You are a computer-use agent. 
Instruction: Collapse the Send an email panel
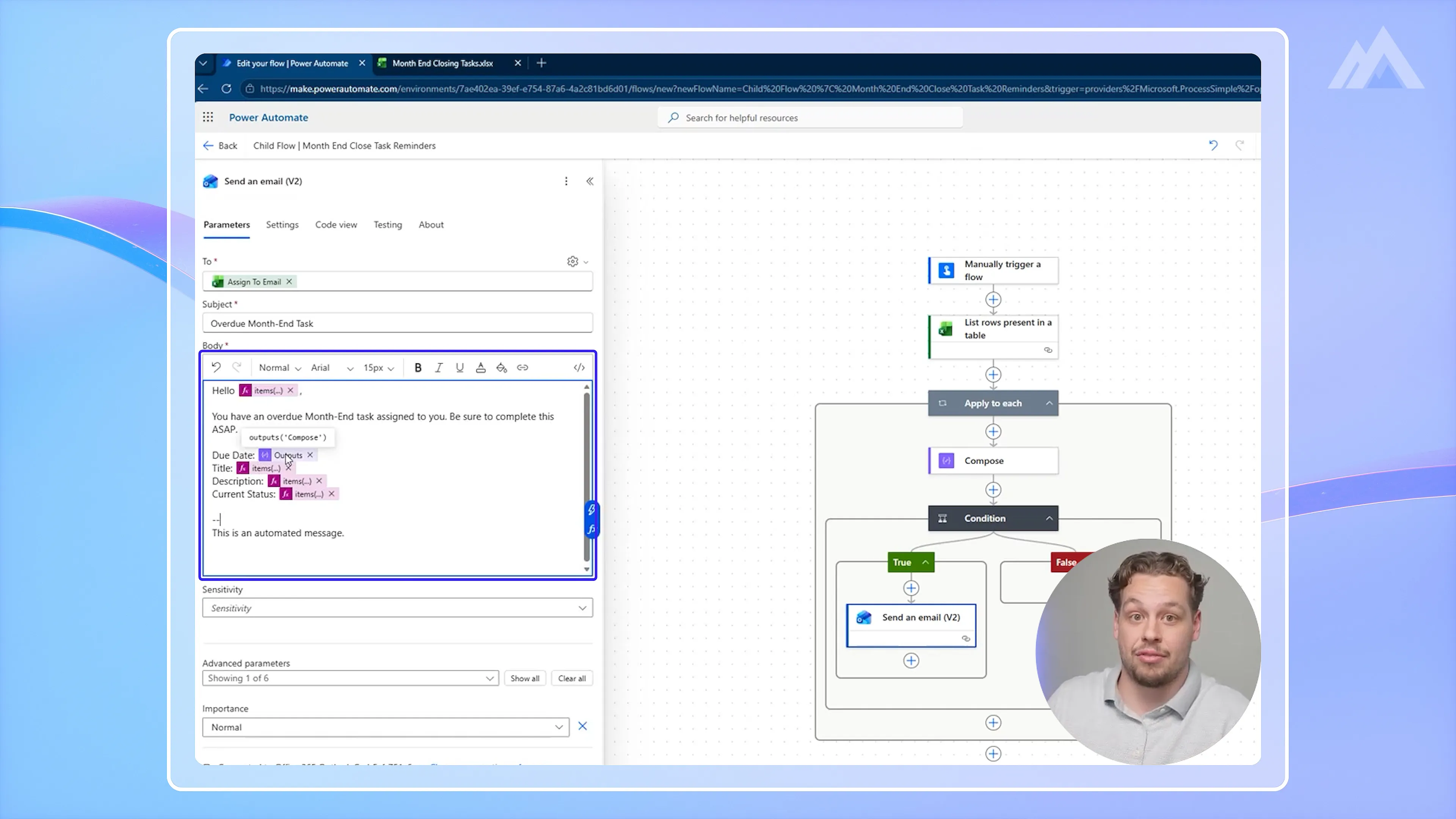click(x=590, y=181)
